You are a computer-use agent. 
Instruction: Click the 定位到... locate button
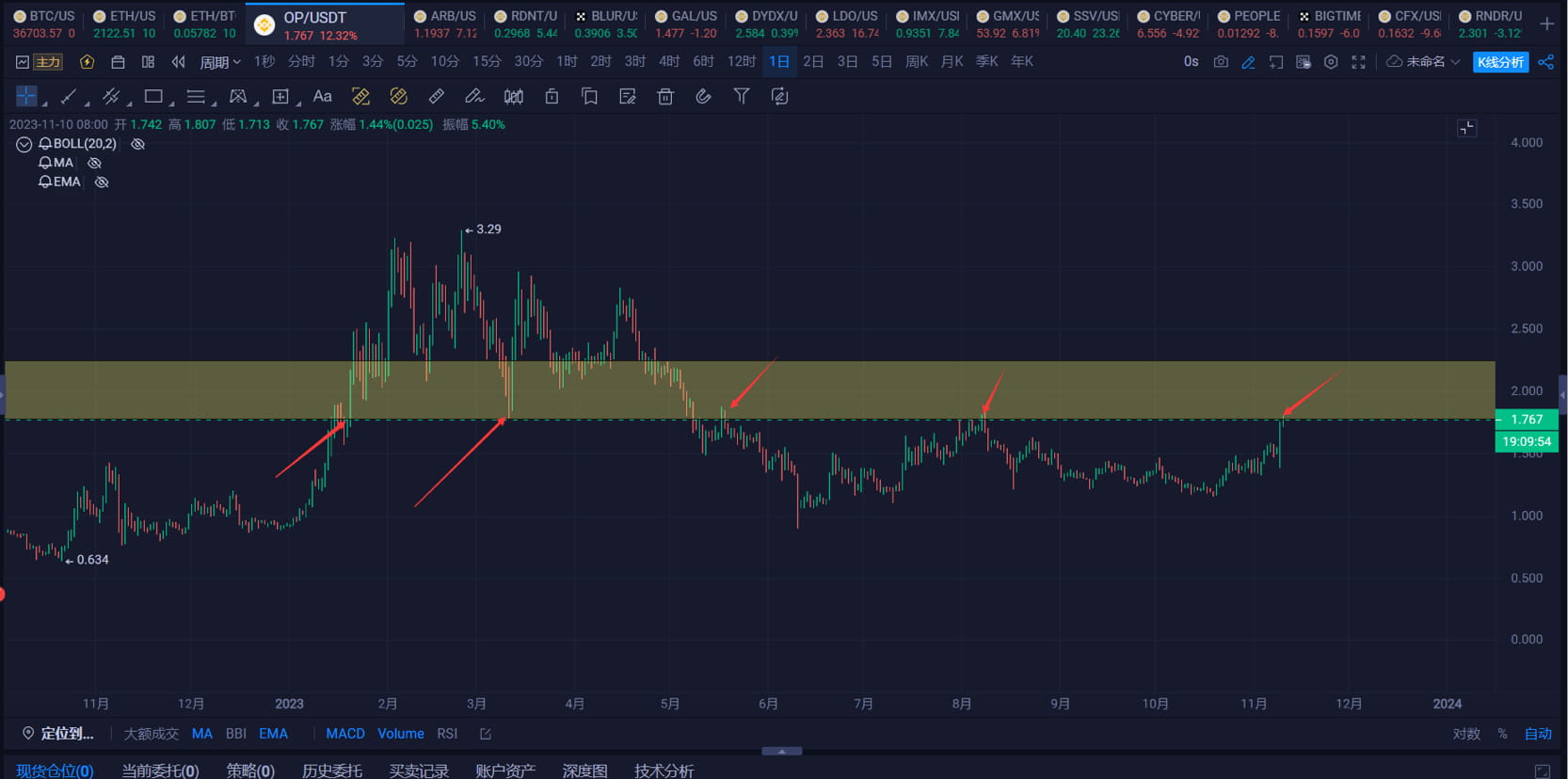coord(58,734)
